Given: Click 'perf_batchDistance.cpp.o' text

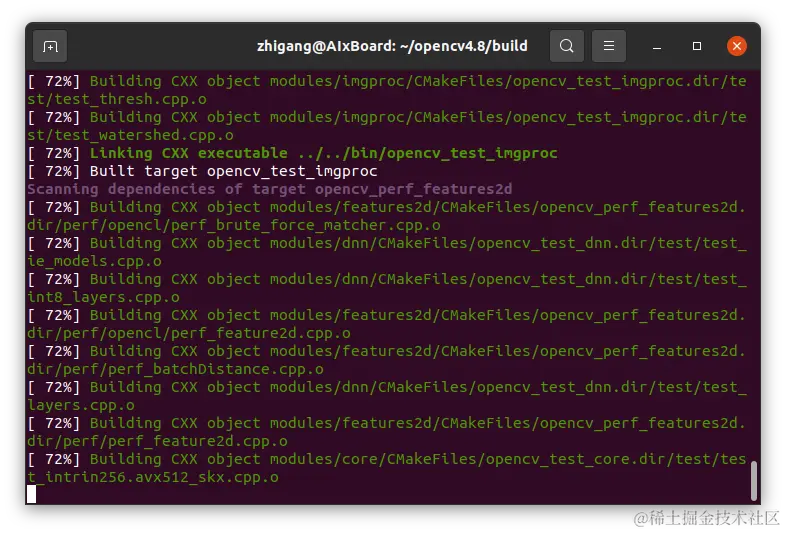Looking at the screenshot, I should (x=216, y=370).
